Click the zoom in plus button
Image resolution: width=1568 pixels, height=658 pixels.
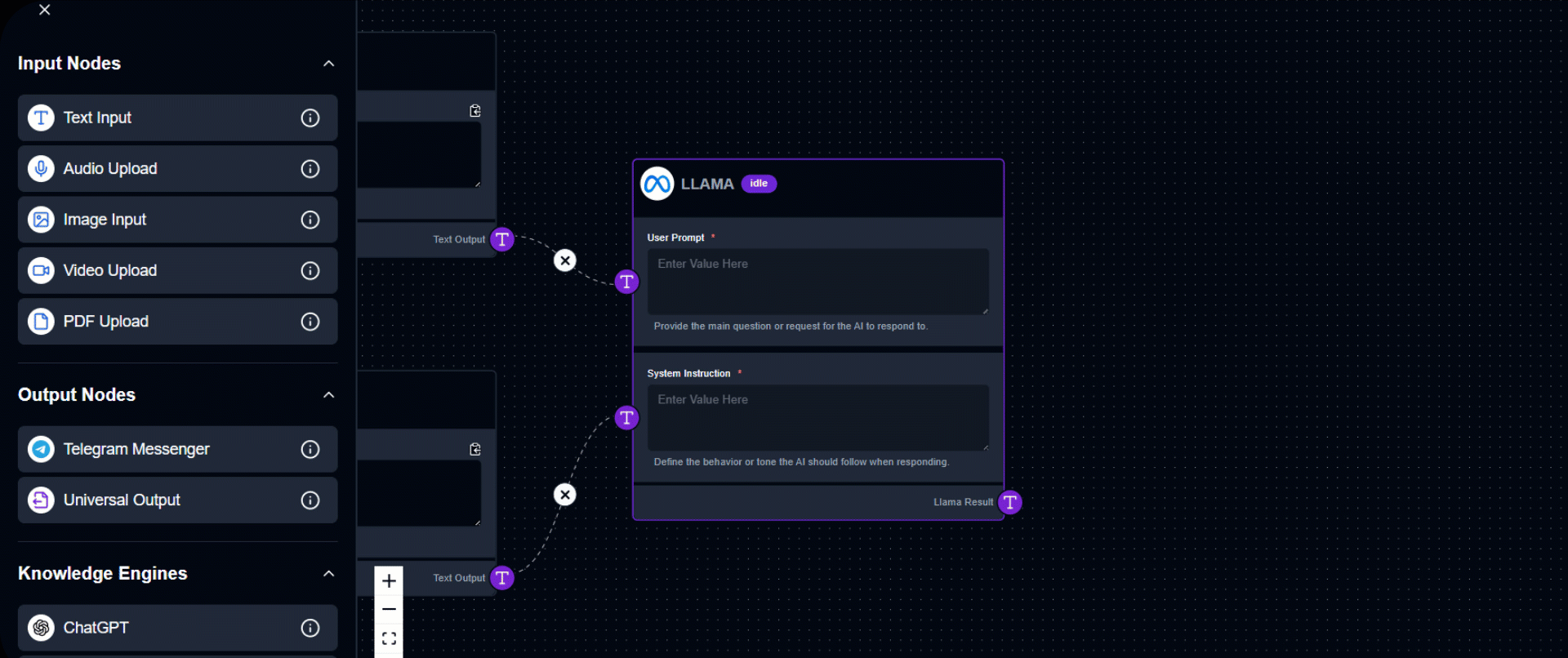coord(389,581)
